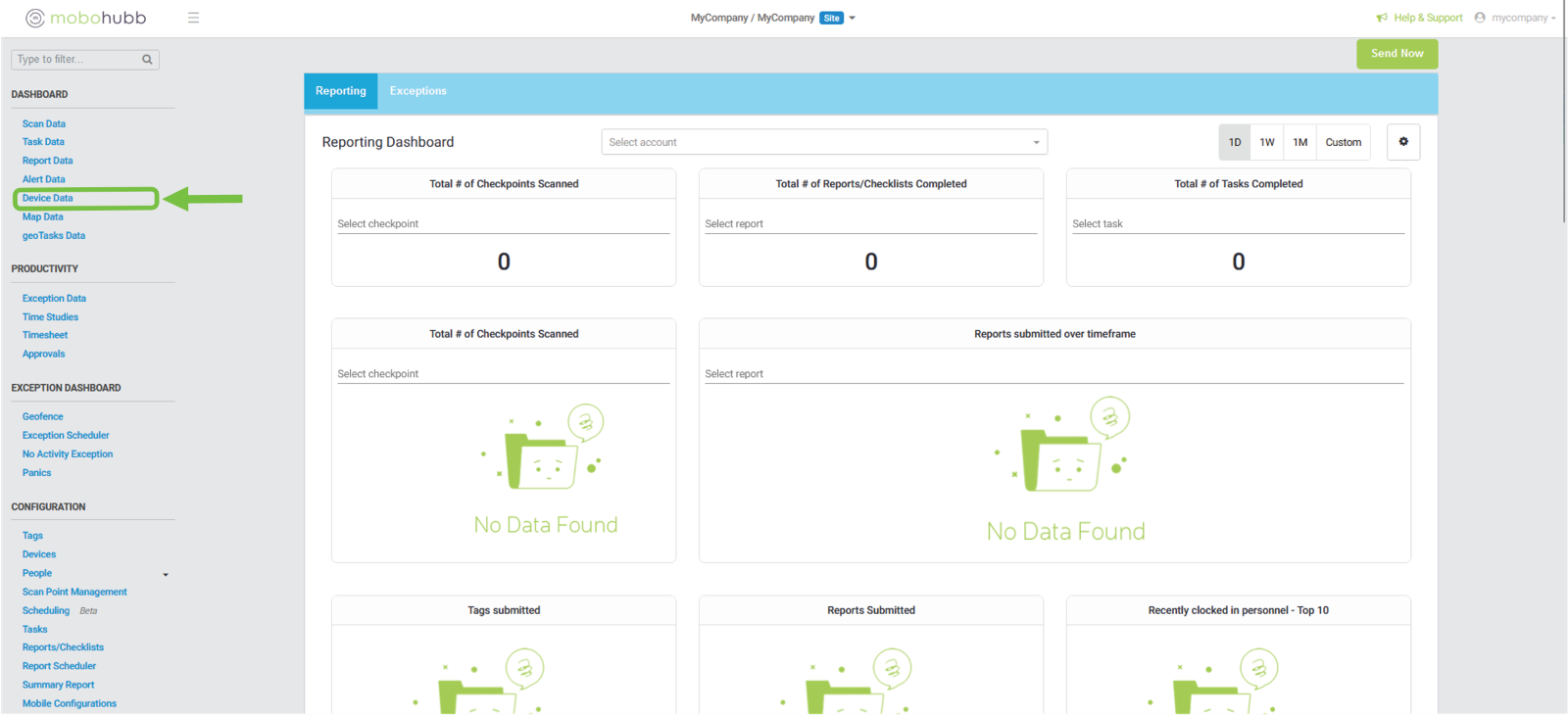The height and width of the screenshot is (715, 1568).
Task: Click the Help & Support megaphone icon
Action: tap(1382, 18)
